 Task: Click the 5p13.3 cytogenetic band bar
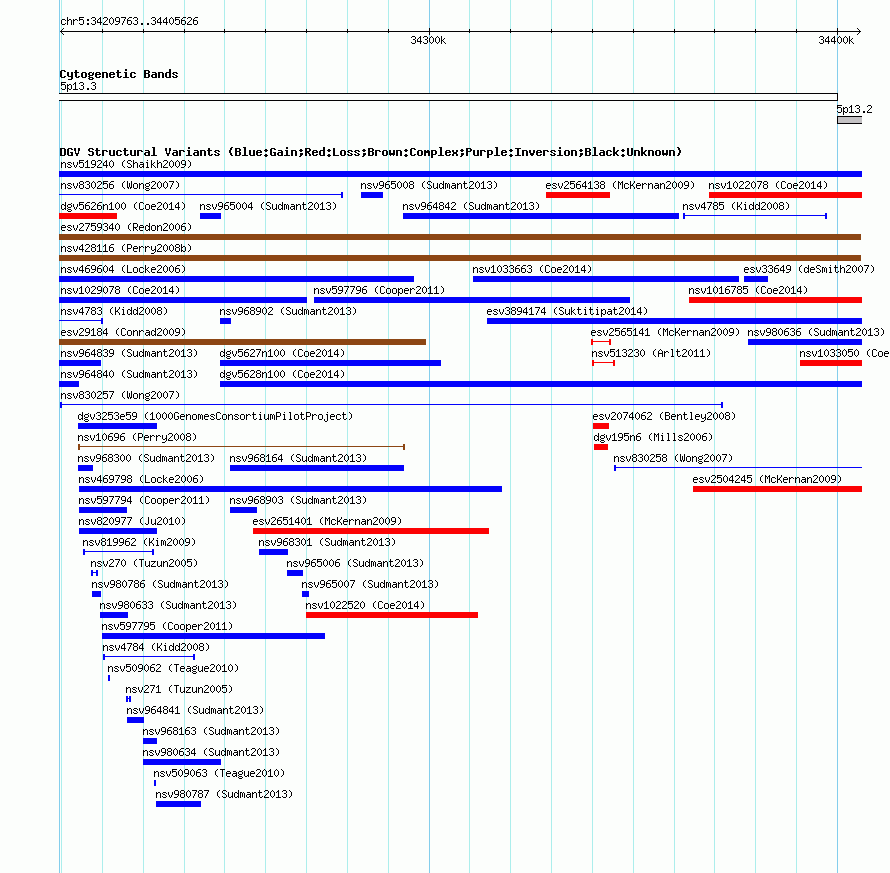click(448, 97)
